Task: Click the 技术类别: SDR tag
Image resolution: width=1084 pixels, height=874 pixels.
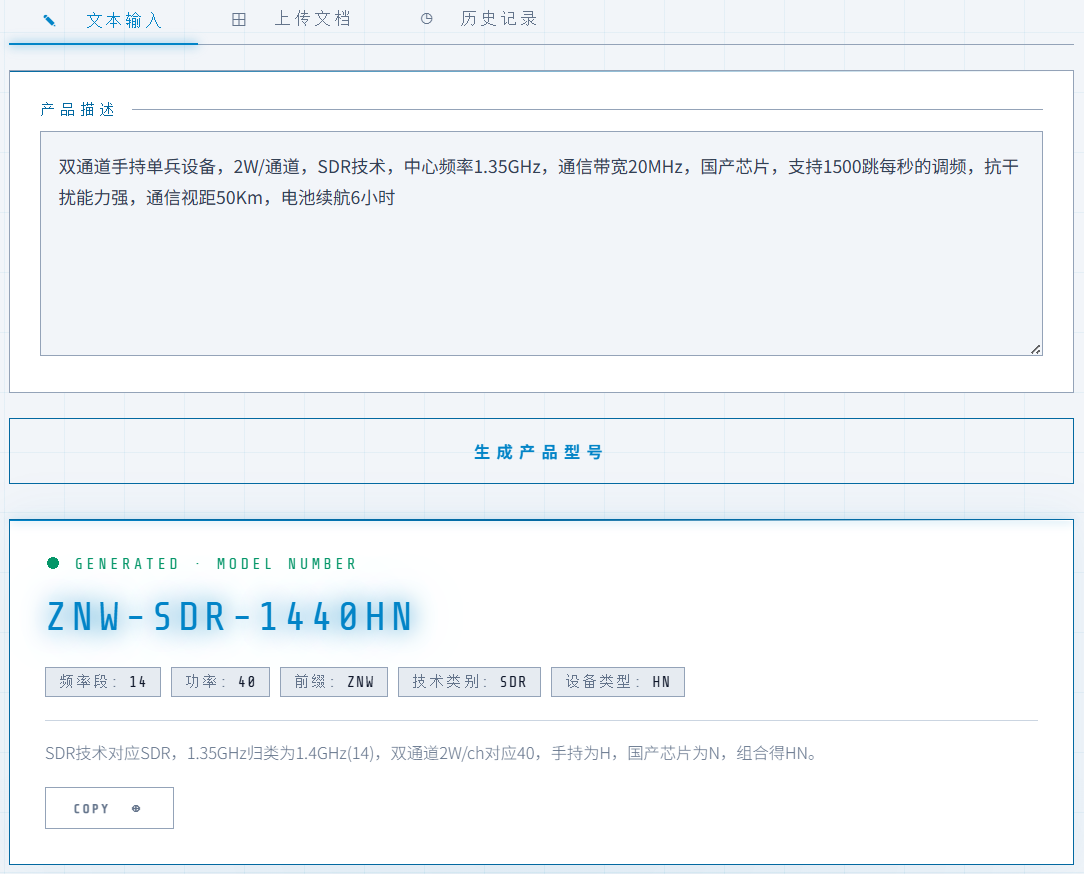Action: [x=469, y=682]
